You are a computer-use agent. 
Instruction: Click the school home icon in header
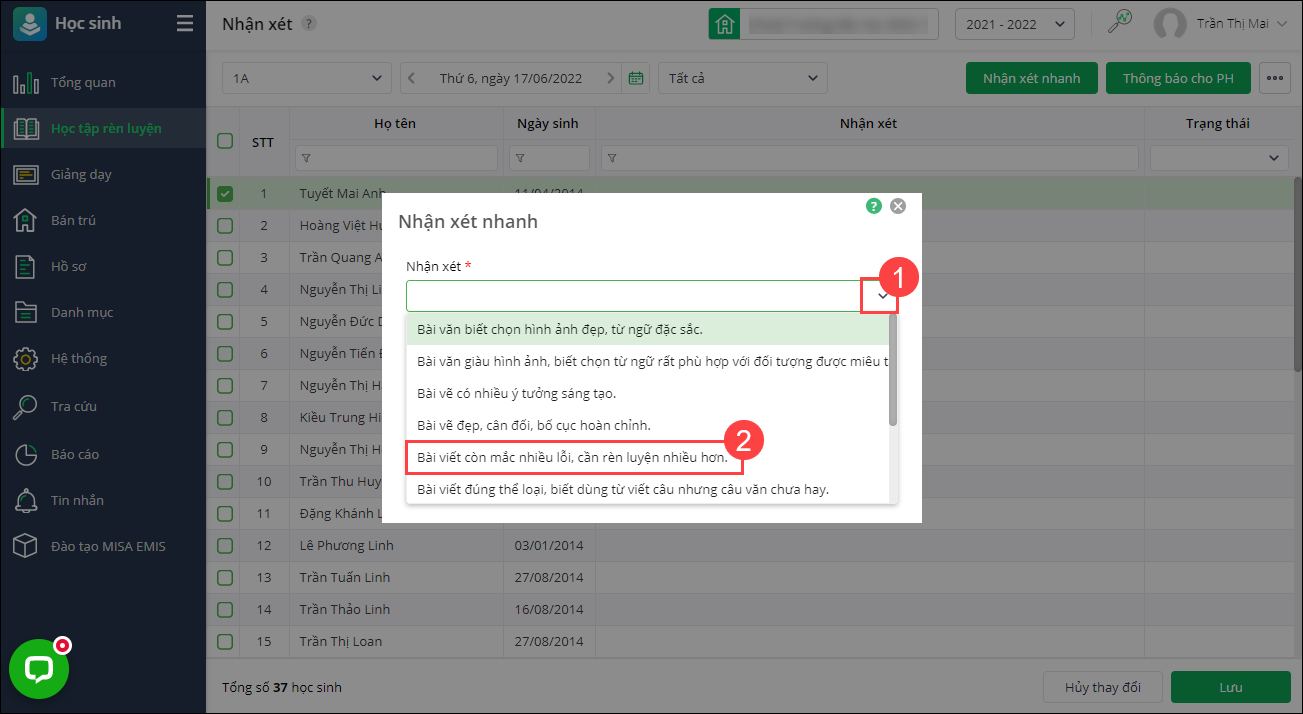(x=725, y=24)
